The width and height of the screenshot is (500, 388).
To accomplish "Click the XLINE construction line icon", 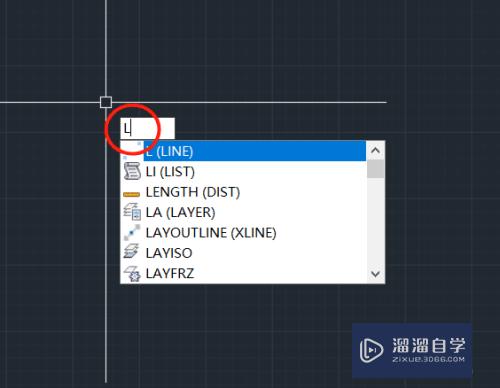I will (132, 232).
